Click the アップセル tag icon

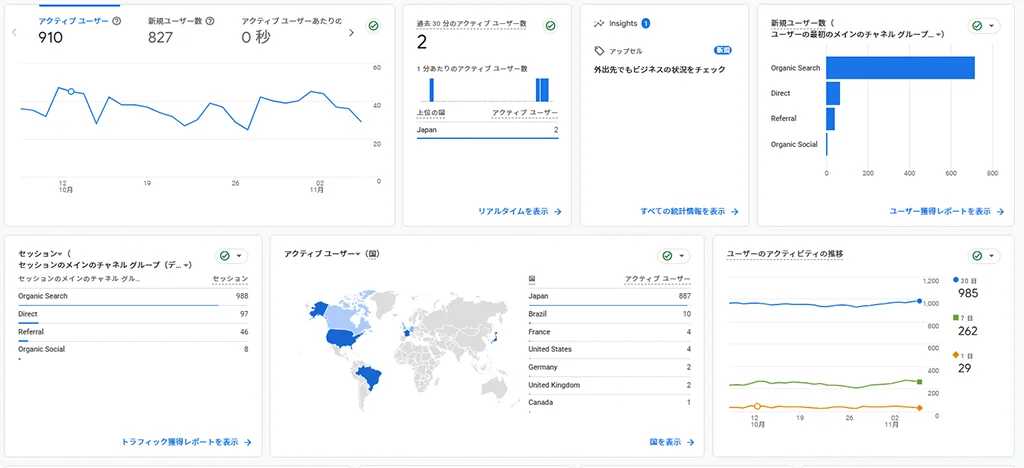599,50
